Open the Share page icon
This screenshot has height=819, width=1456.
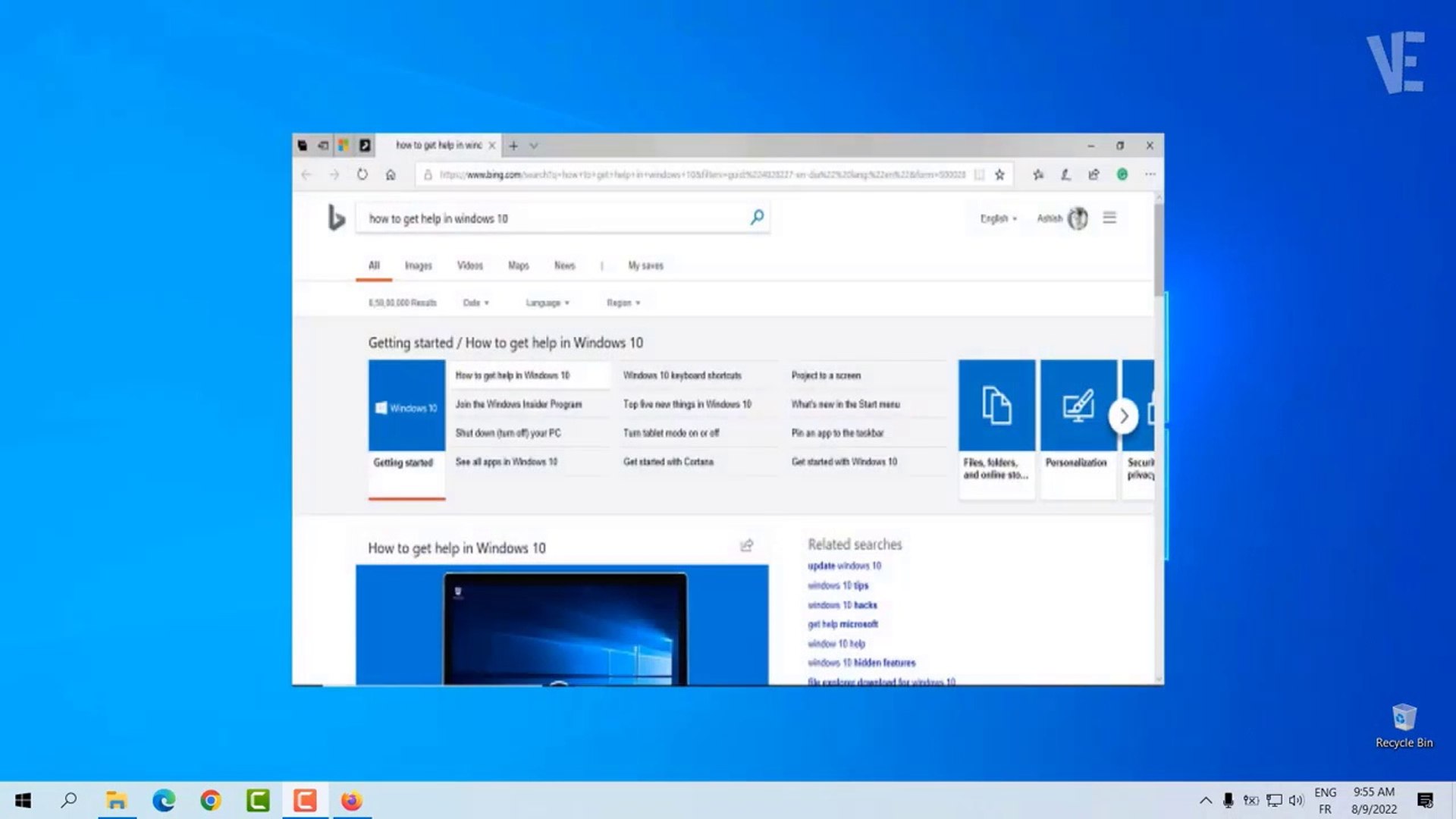click(x=1094, y=174)
